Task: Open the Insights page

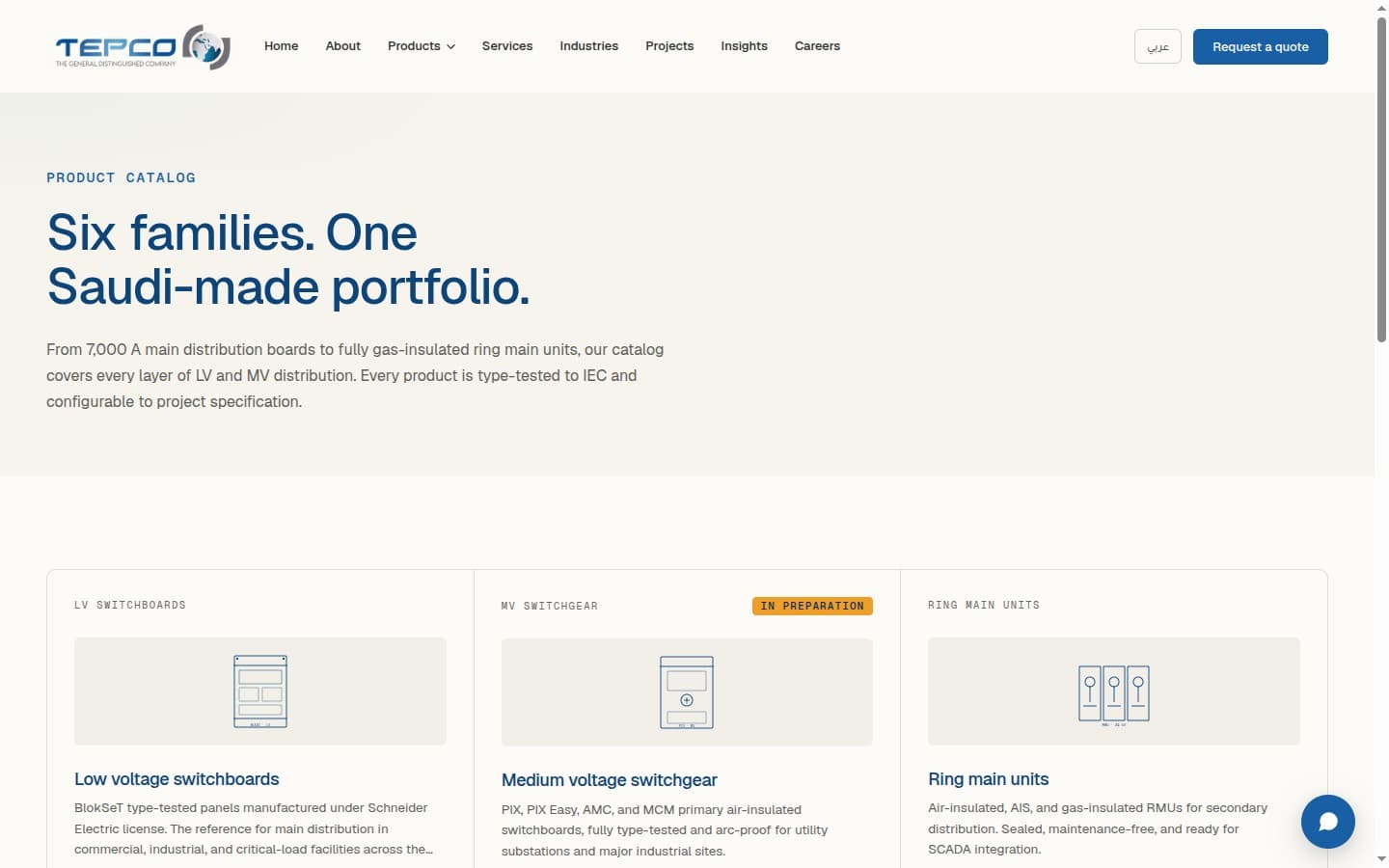Action: pyautogui.click(x=744, y=46)
